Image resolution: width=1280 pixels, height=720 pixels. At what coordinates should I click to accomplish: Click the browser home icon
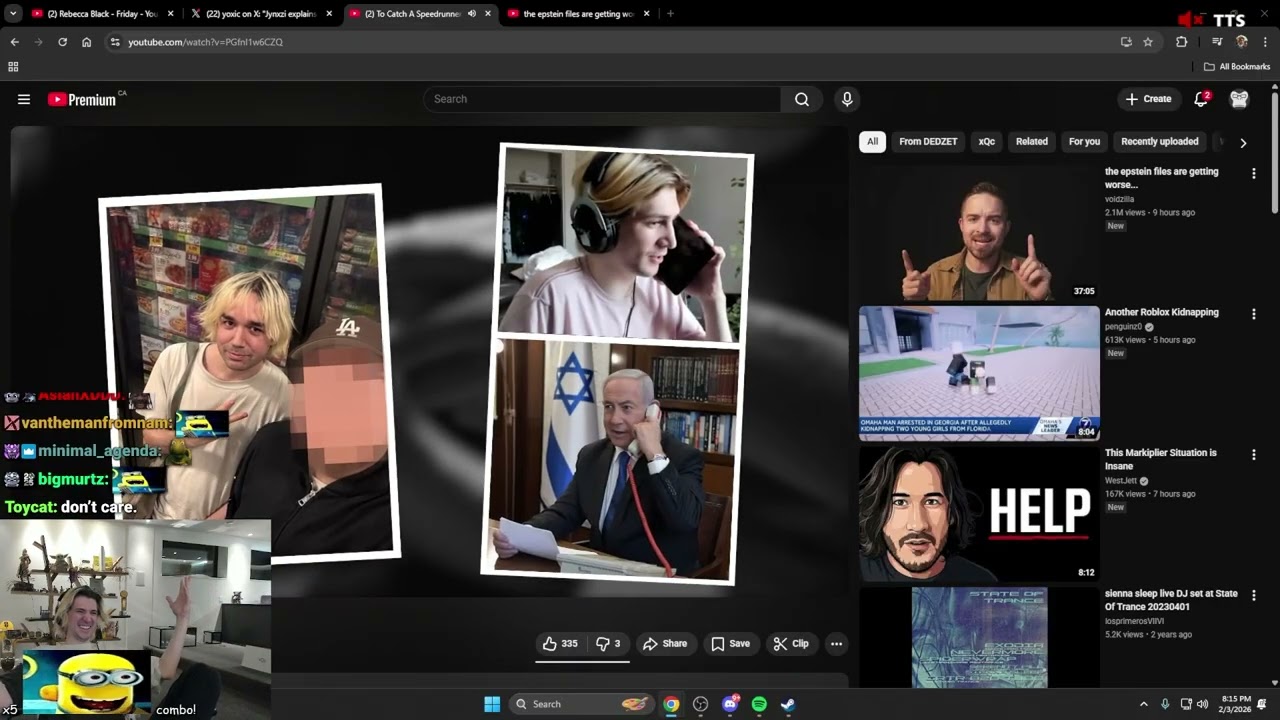click(x=86, y=42)
